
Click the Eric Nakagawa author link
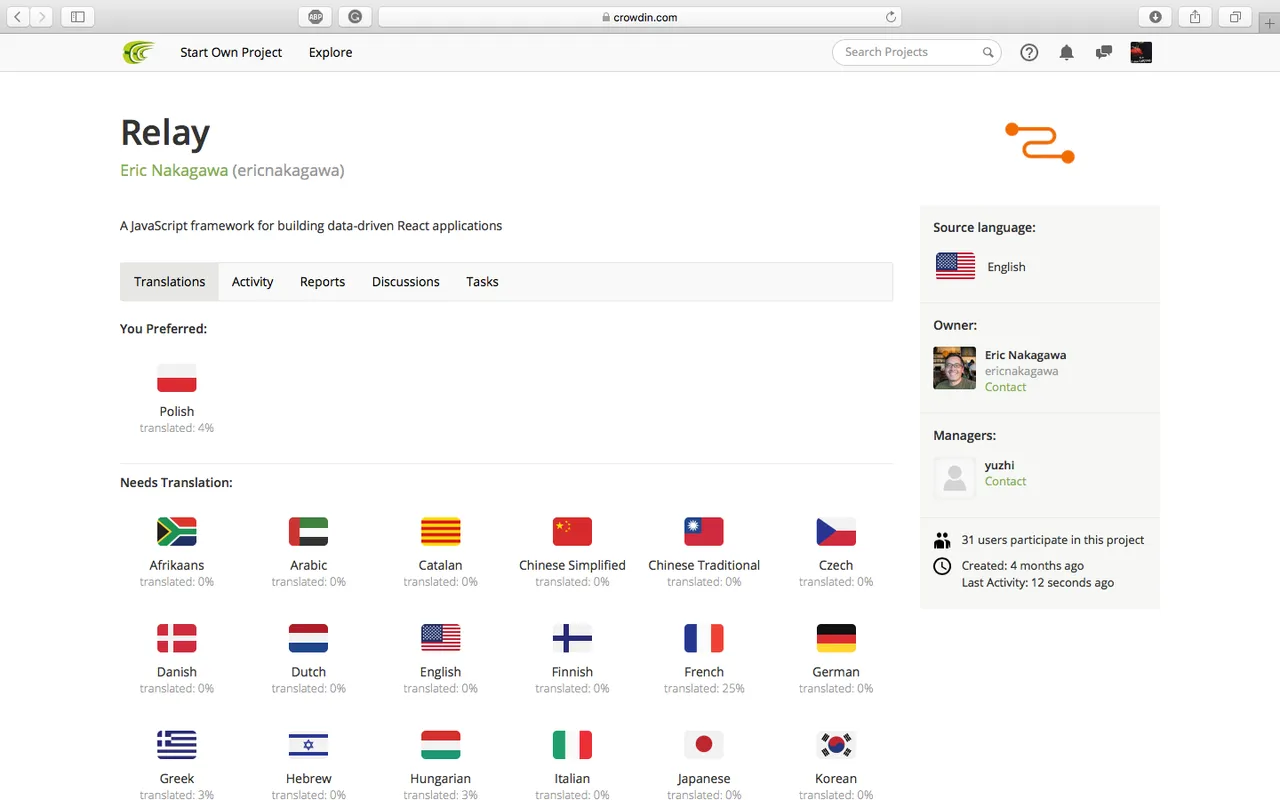point(174,170)
